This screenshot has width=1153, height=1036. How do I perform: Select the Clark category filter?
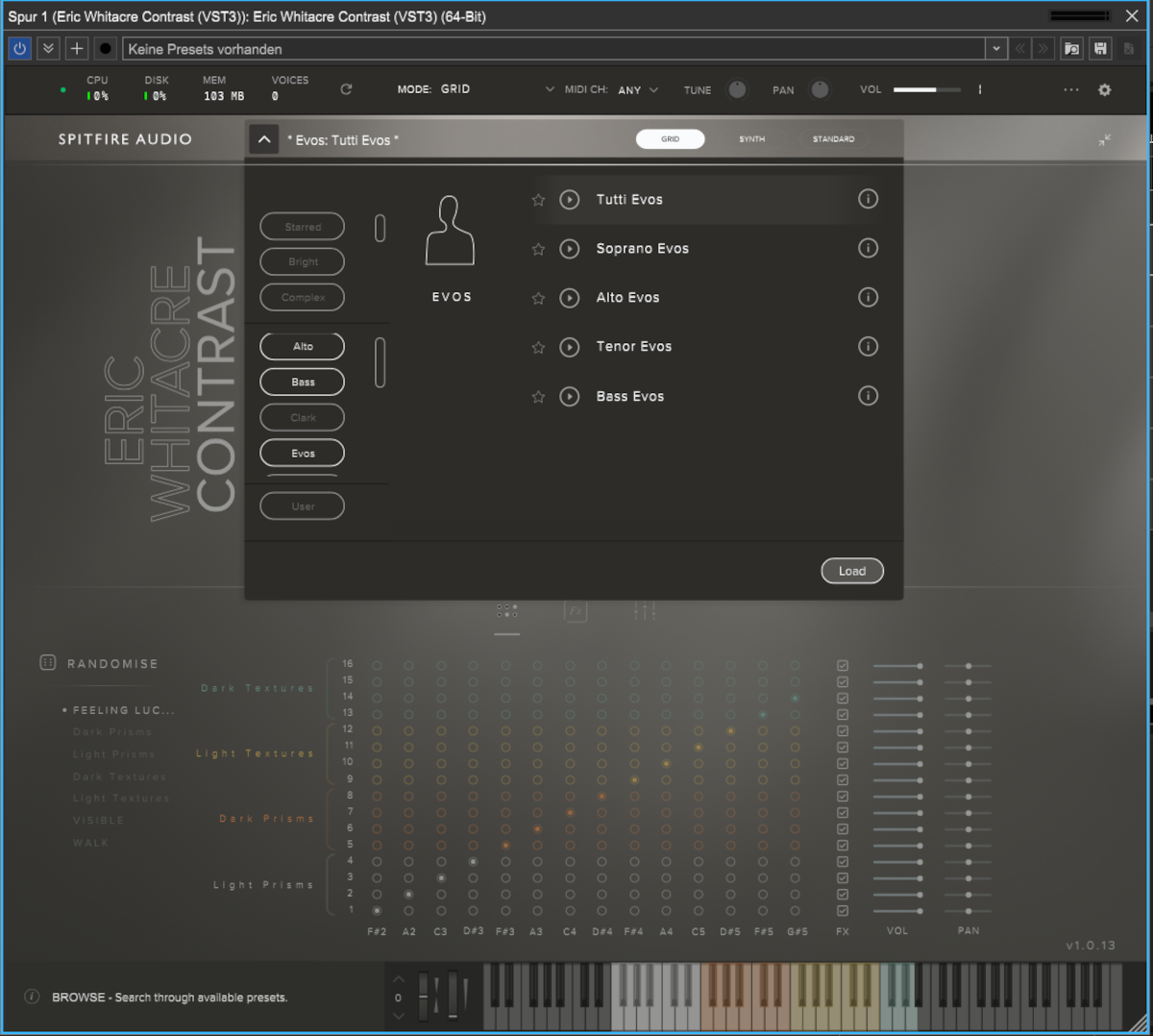click(x=303, y=417)
